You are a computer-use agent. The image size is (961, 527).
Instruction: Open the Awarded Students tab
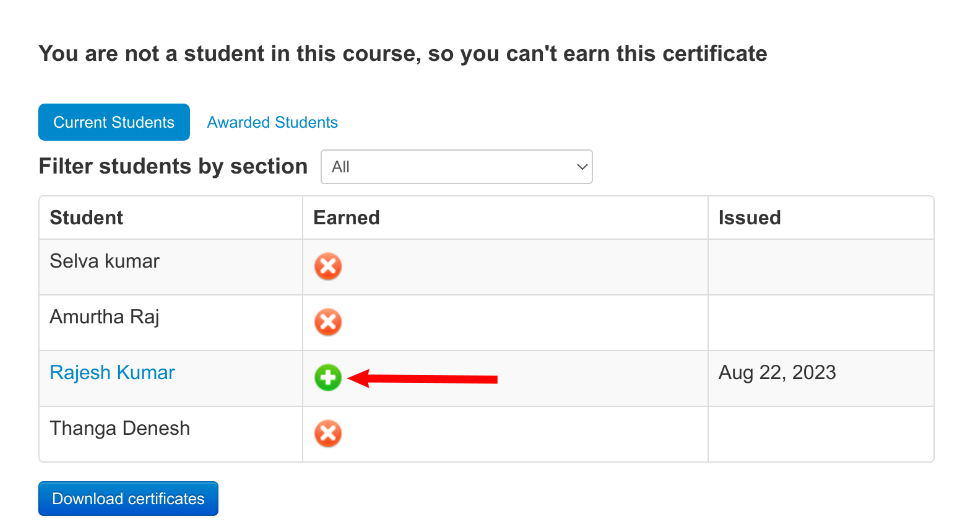[x=272, y=122]
